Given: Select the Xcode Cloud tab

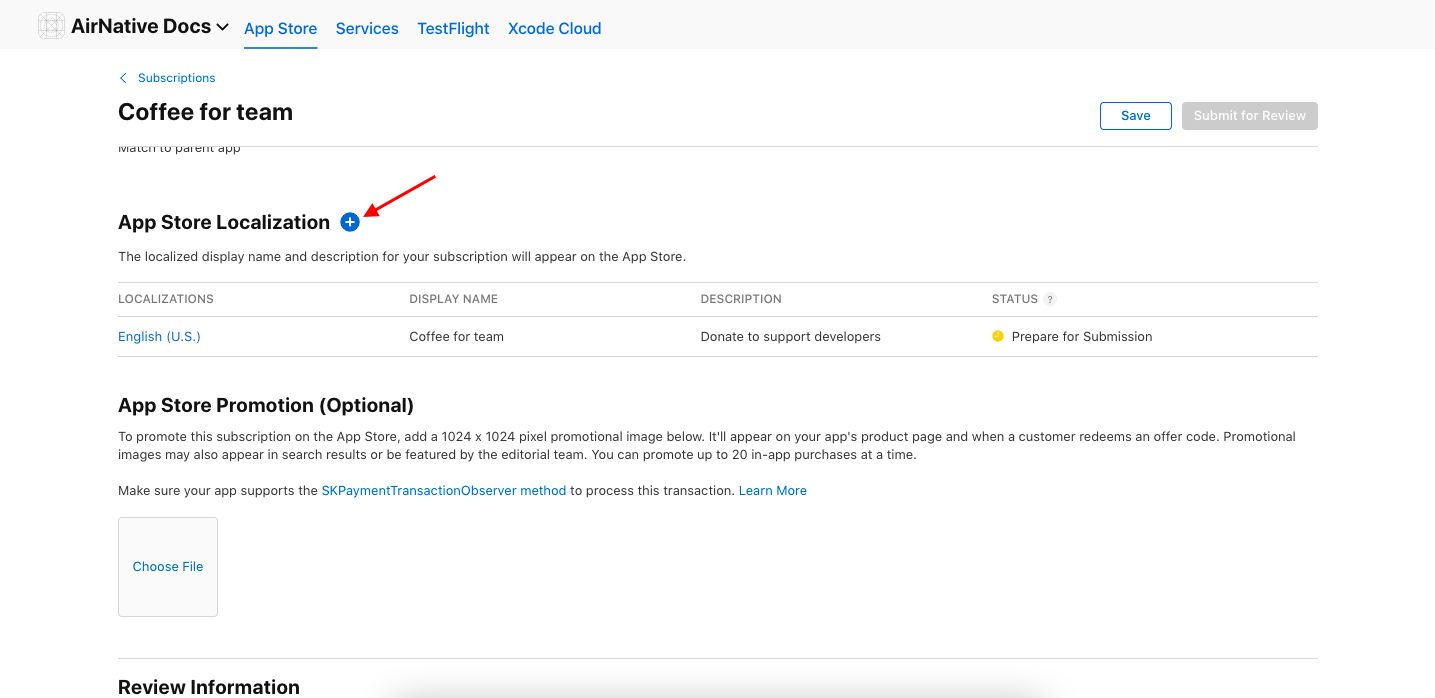Looking at the screenshot, I should tap(554, 29).
